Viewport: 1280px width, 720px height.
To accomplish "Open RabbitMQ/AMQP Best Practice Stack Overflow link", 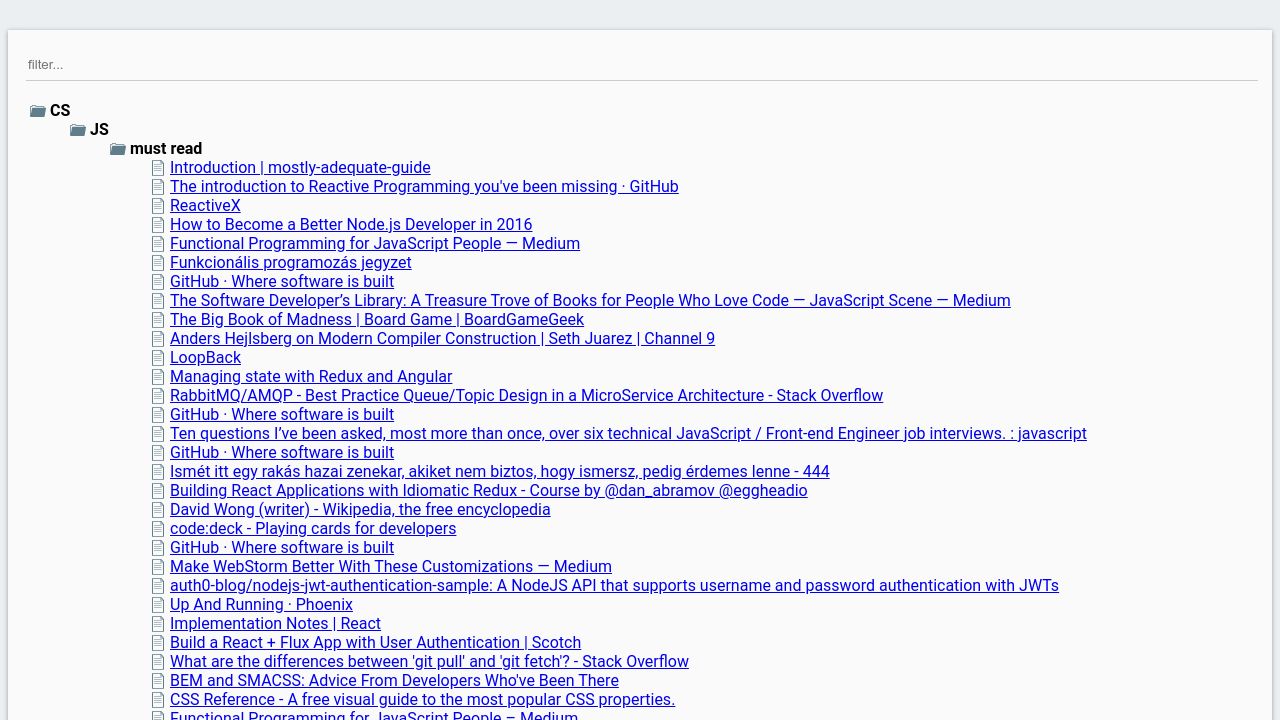I will point(526,395).
